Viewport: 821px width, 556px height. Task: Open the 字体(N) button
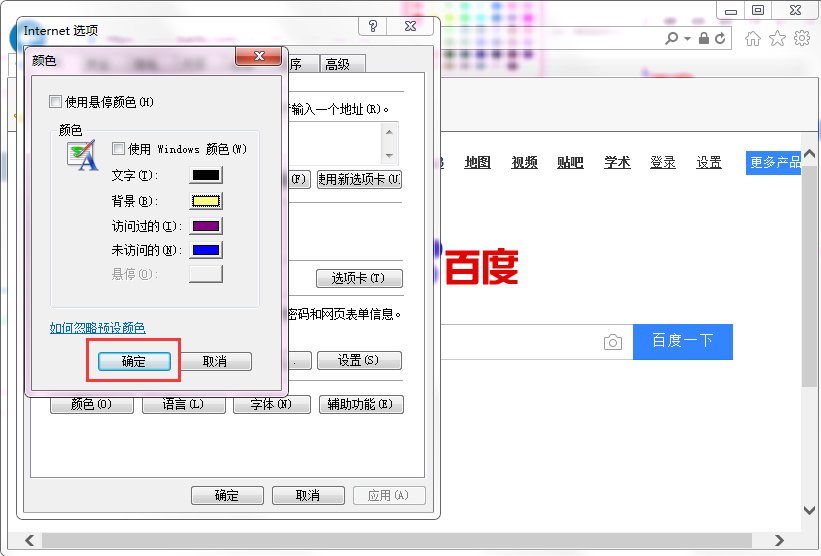click(x=272, y=404)
